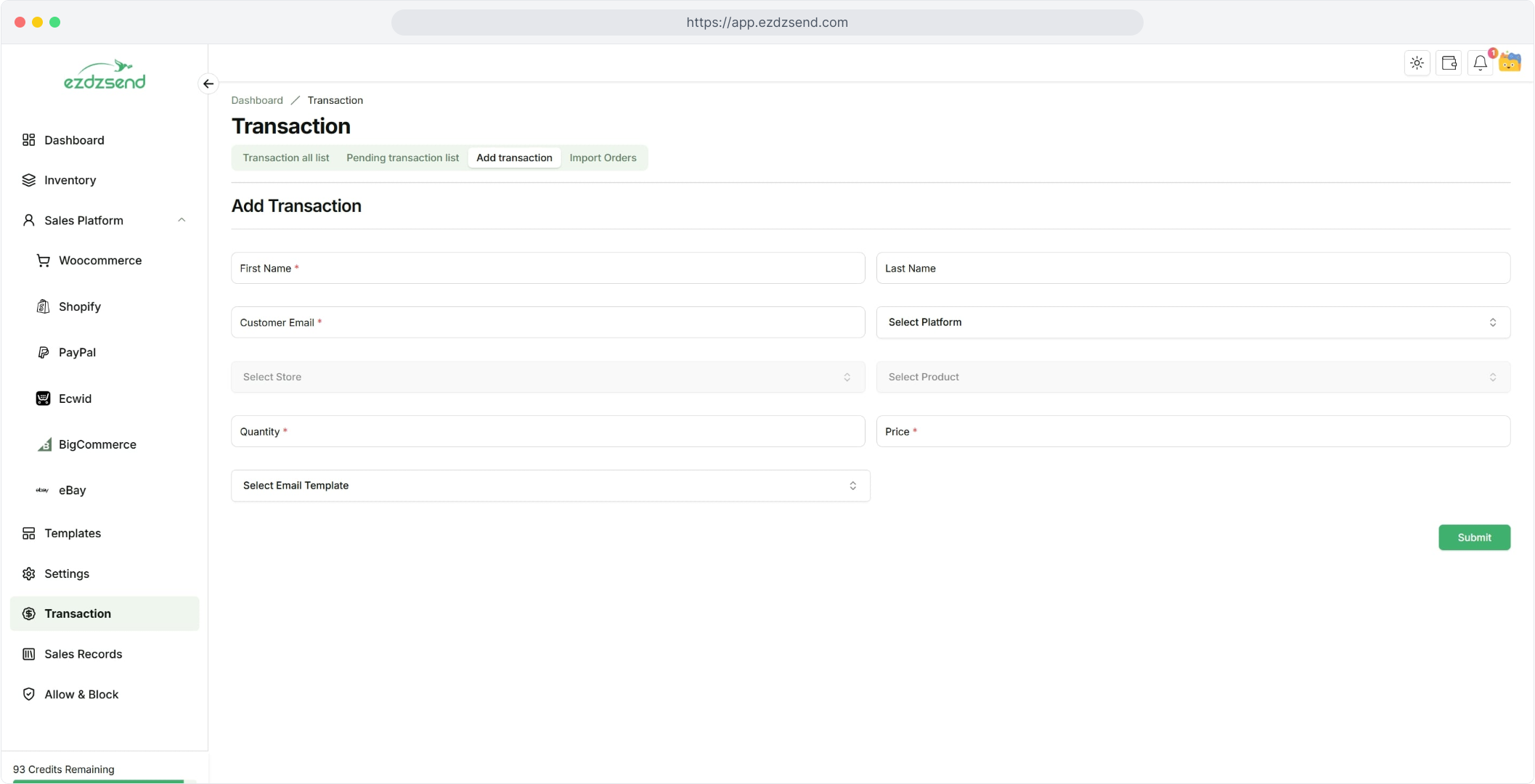Click the user avatar icon
Screen dimensions: 1535x784
(x=1510, y=62)
